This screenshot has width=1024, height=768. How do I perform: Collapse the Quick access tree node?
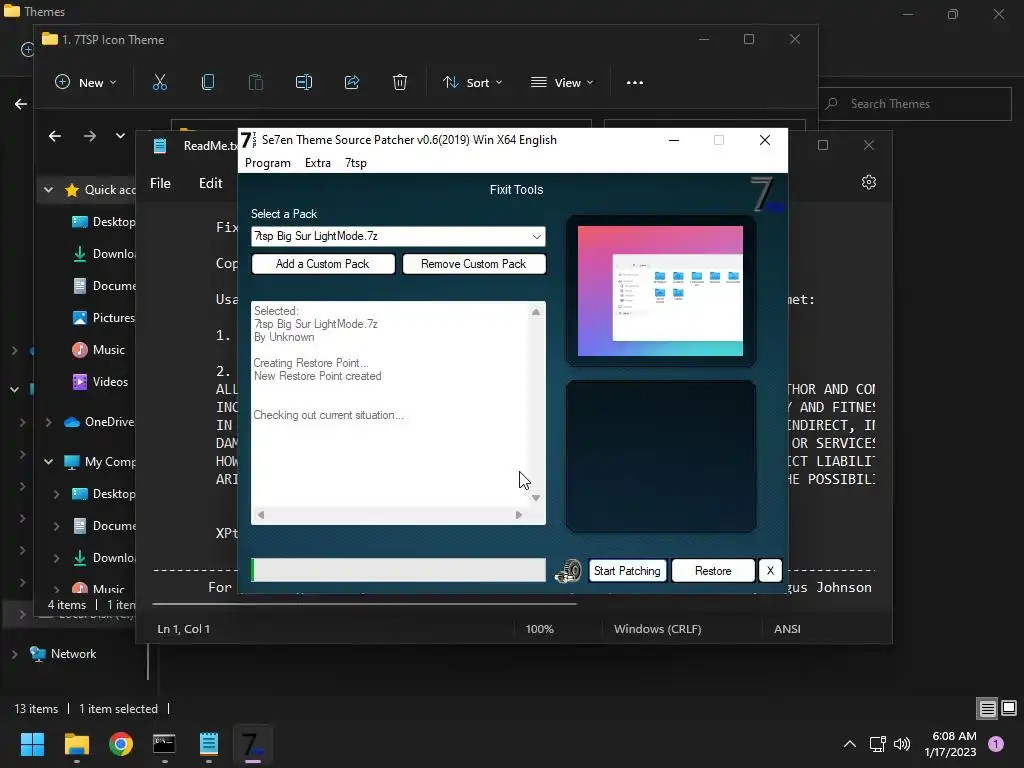pyautogui.click(x=48, y=190)
